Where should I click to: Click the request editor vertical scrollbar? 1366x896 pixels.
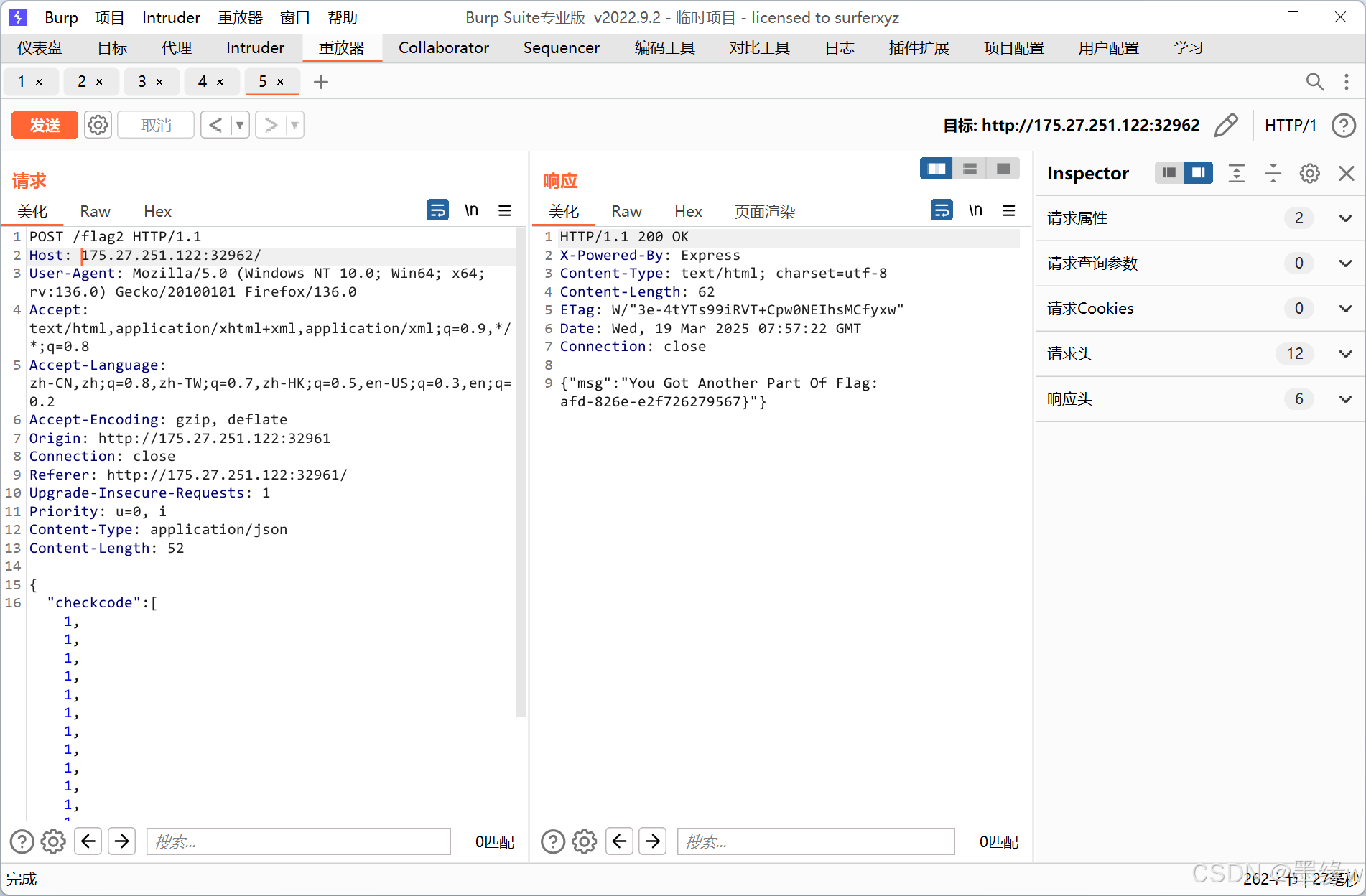[521, 472]
